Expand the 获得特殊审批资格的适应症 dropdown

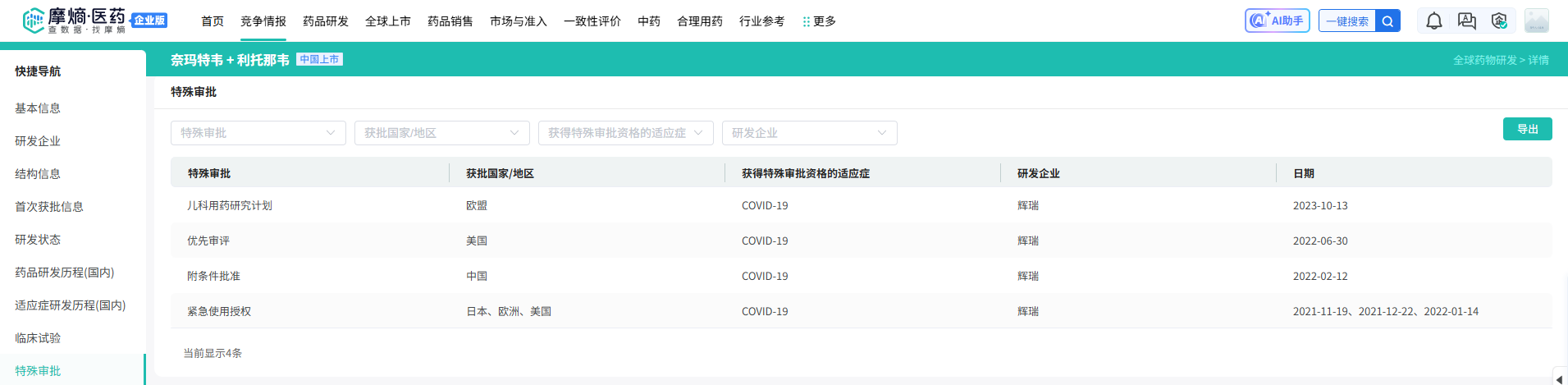(x=625, y=133)
